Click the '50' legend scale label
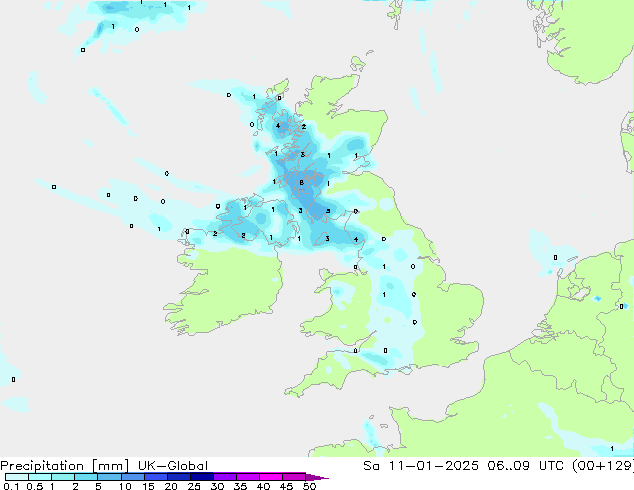Viewport: 634px width, 490px height. pyautogui.click(x=309, y=486)
